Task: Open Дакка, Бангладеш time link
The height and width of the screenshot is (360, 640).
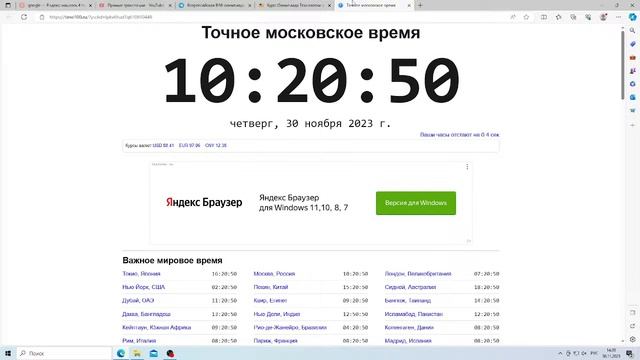Action: [x=146, y=314]
